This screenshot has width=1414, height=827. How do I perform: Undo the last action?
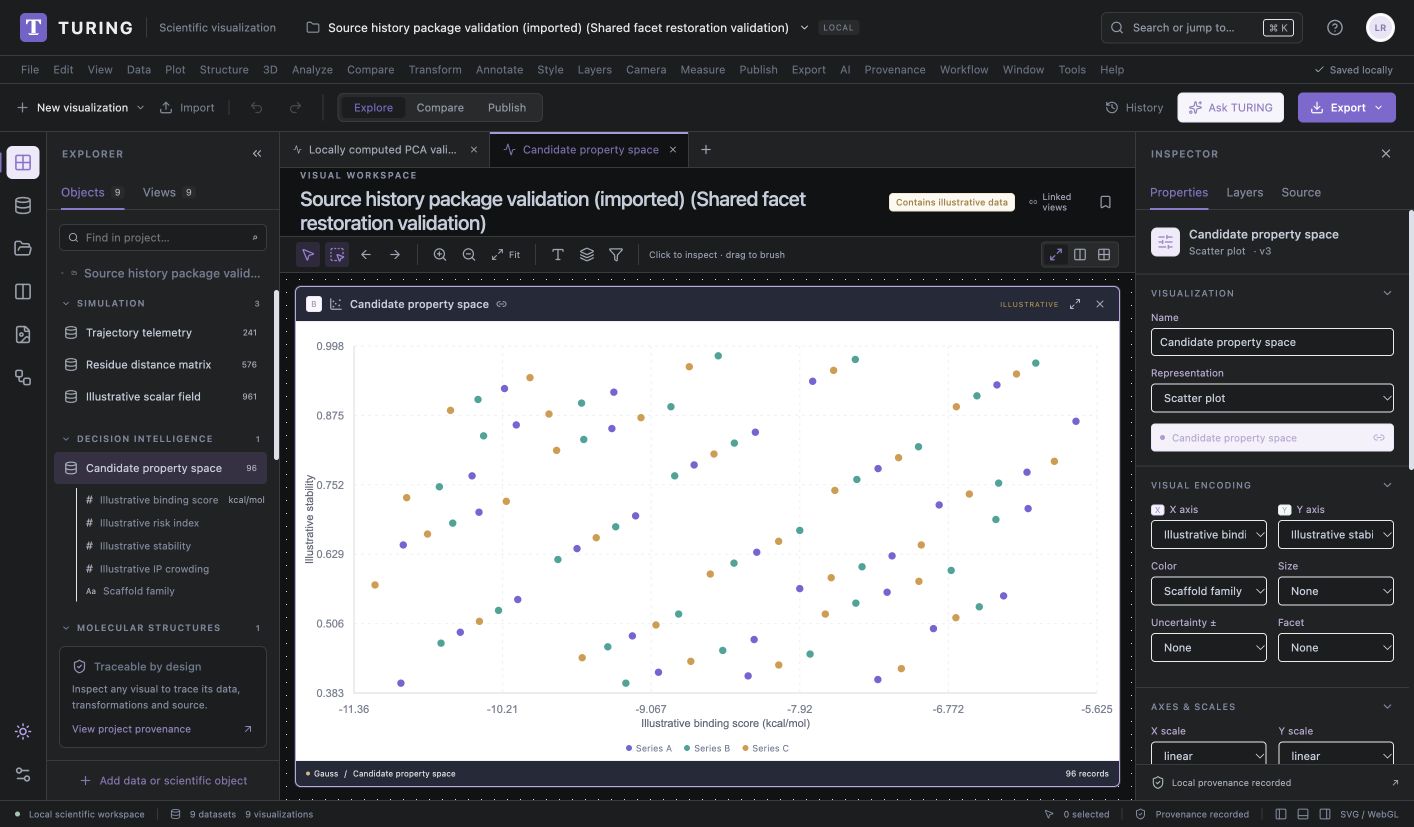point(257,108)
